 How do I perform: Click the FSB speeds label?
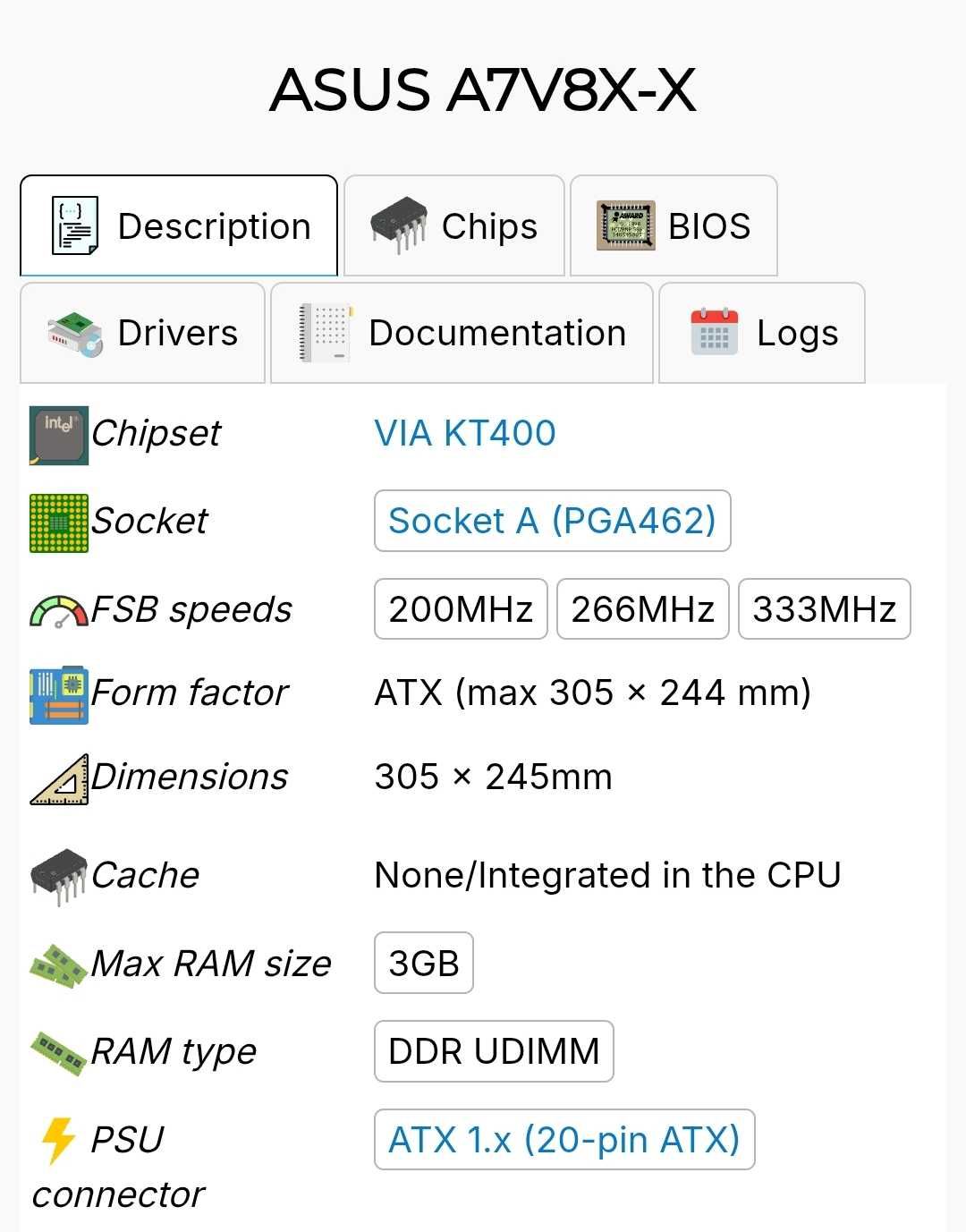pos(191,610)
